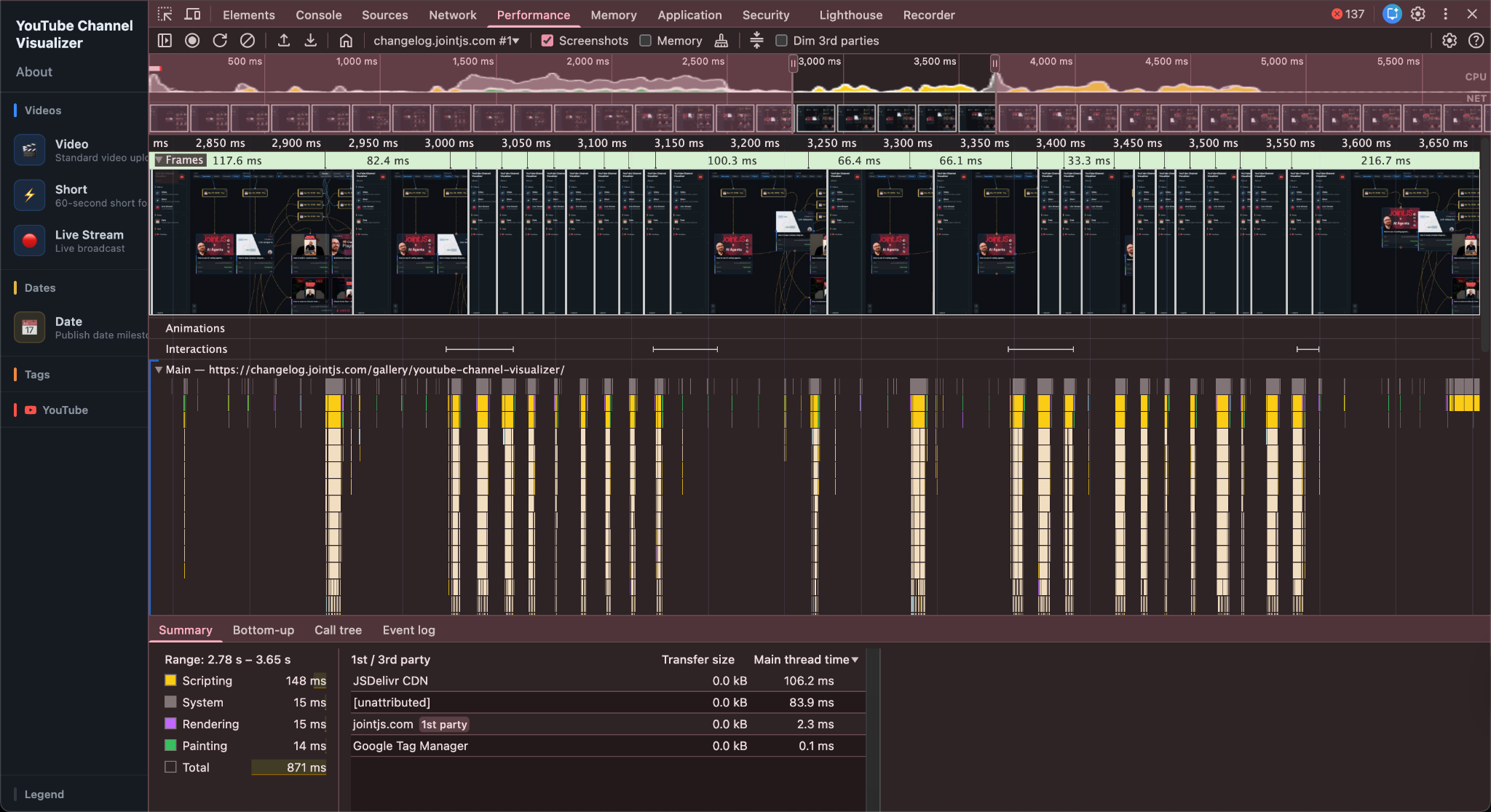This screenshot has height=812, width=1491.
Task: Click the About link in the sidebar
Action: pos(34,72)
